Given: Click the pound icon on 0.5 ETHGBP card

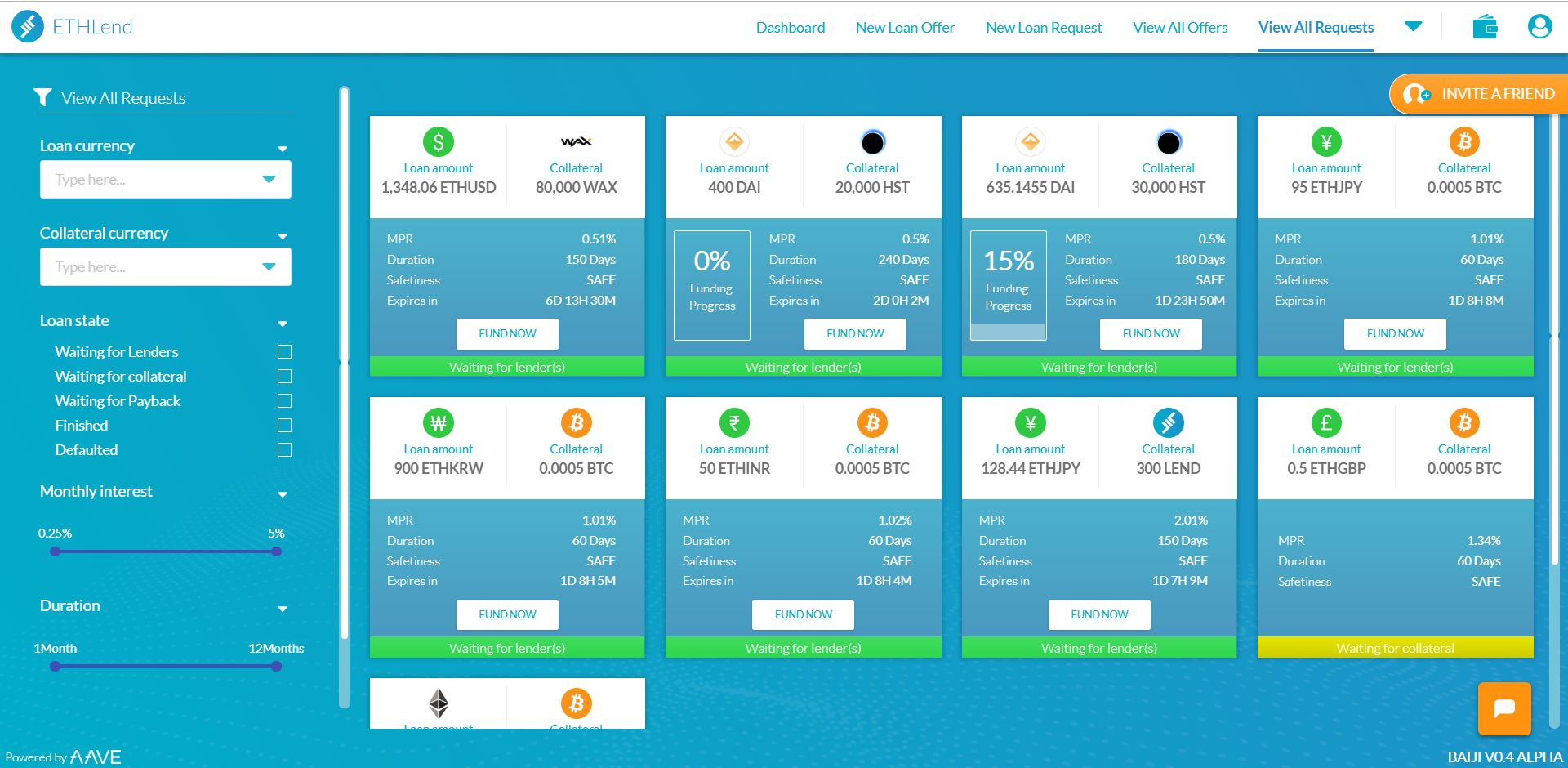Looking at the screenshot, I should click(1326, 423).
